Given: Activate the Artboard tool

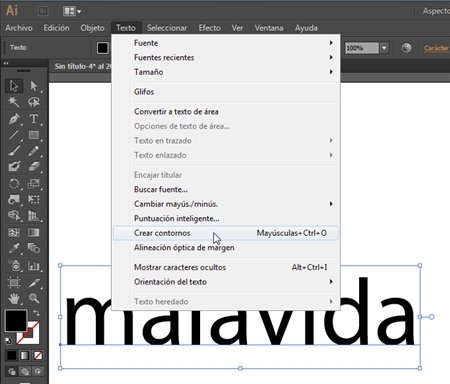Looking at the screenshot, I should tap(14, 283).
